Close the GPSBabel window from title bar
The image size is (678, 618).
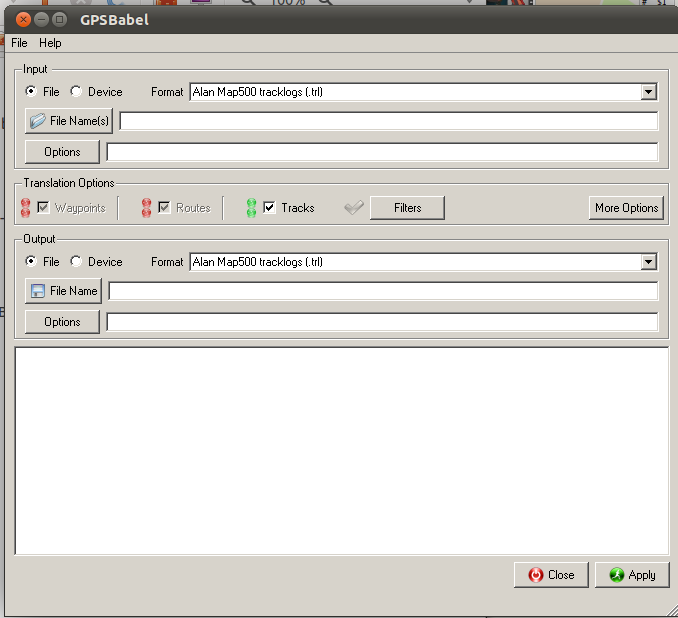click(x=19, y=20)
